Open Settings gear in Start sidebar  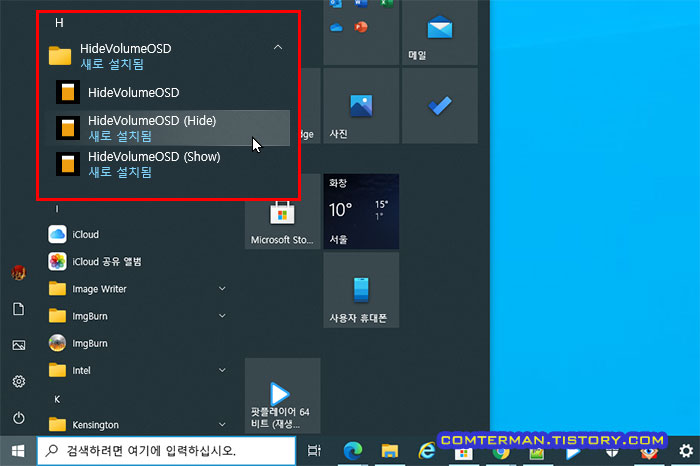(18, 382)
